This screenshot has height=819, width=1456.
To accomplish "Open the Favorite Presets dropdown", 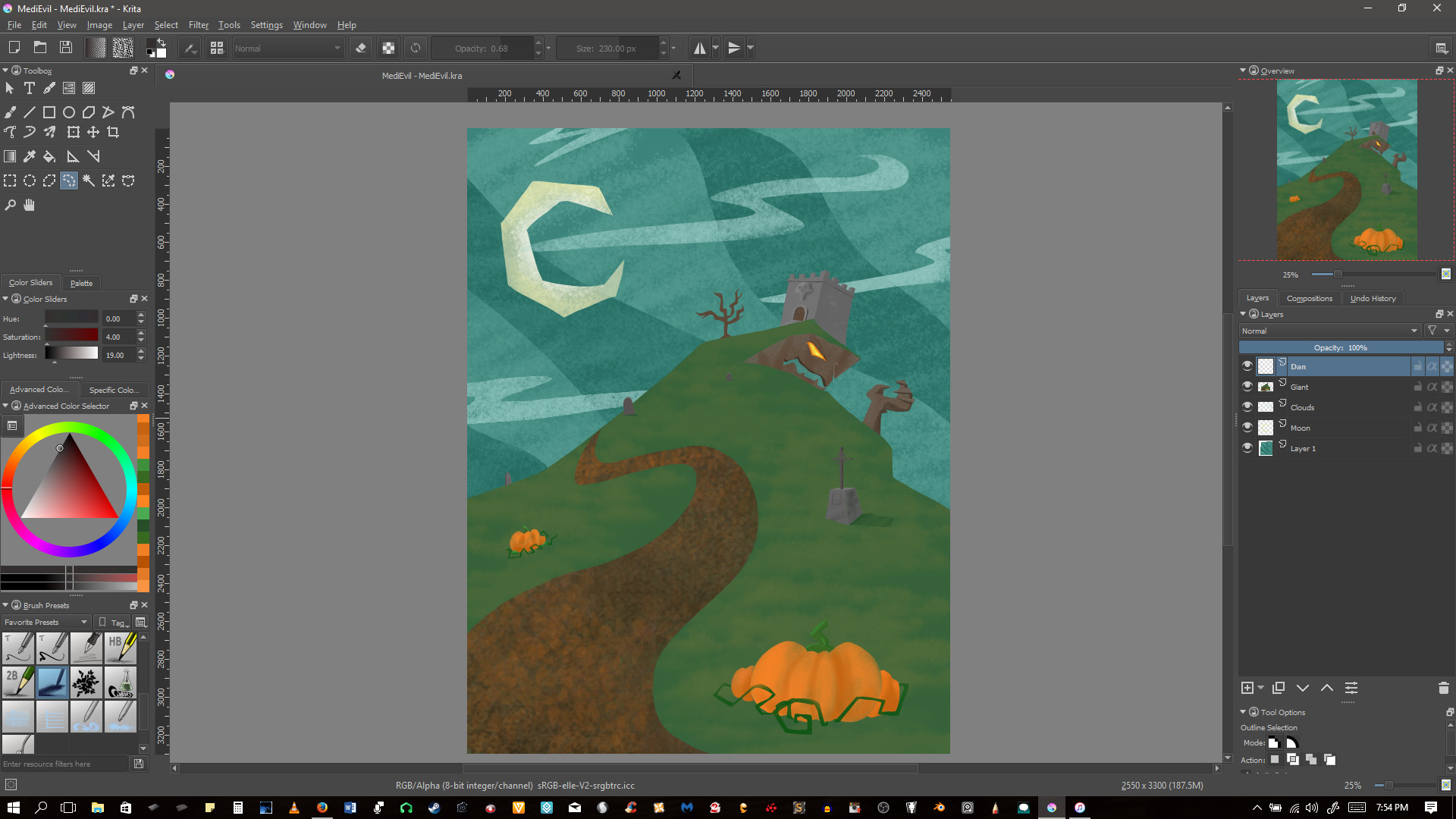I will (45, 622).
